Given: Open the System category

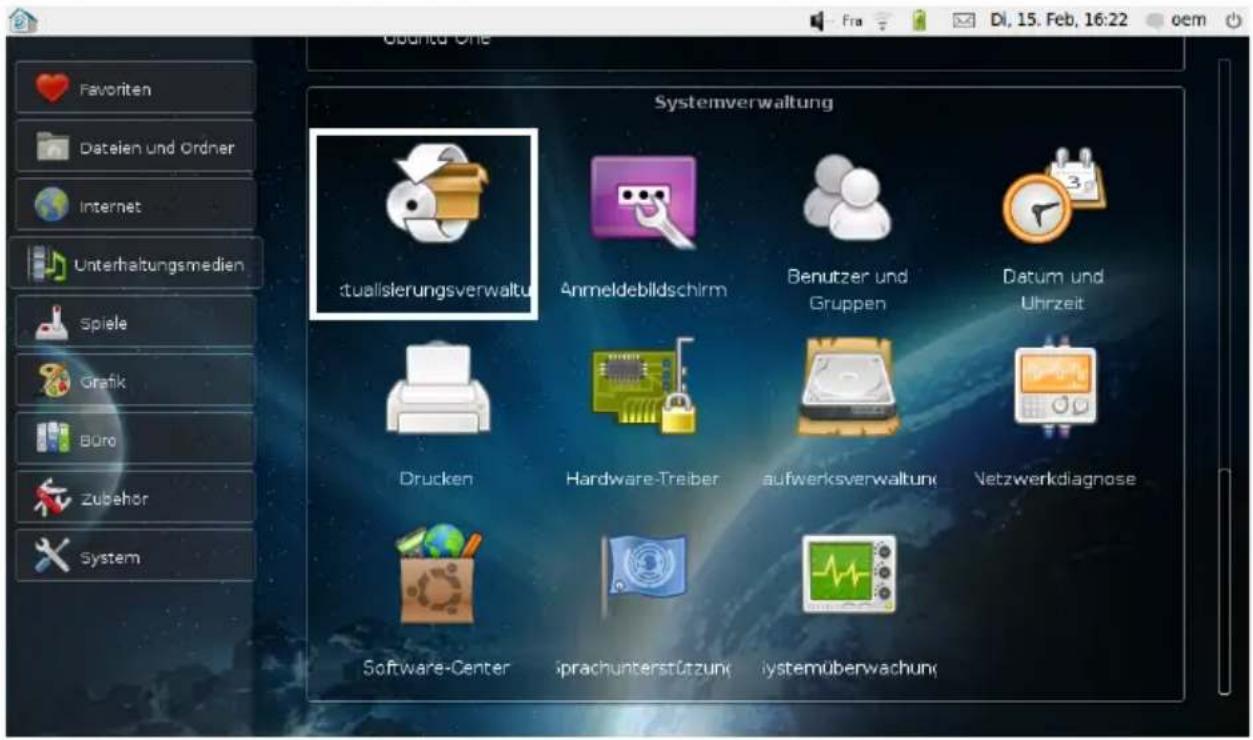Looking at the screenshot, I should 135,557.
